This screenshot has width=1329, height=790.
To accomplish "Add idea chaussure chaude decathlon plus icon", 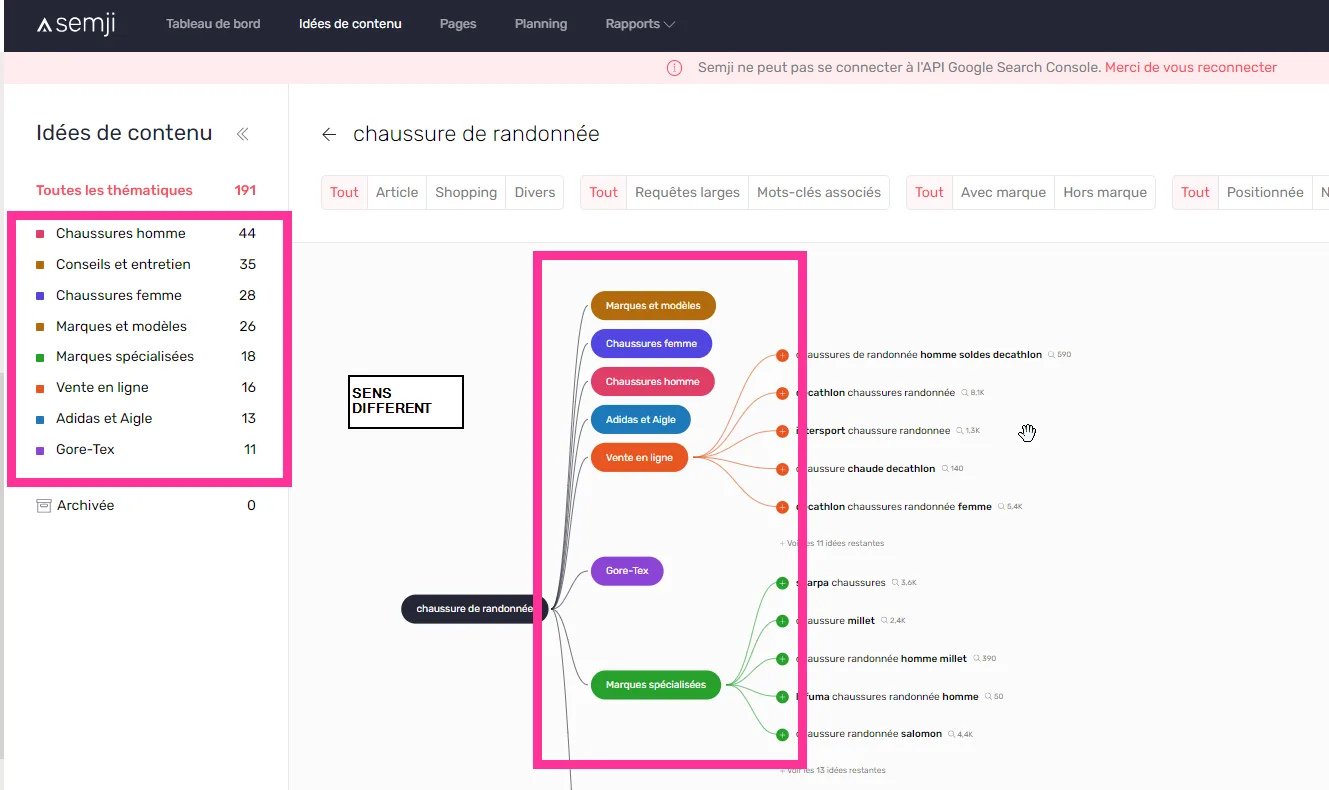I will [x=782, y=469].
